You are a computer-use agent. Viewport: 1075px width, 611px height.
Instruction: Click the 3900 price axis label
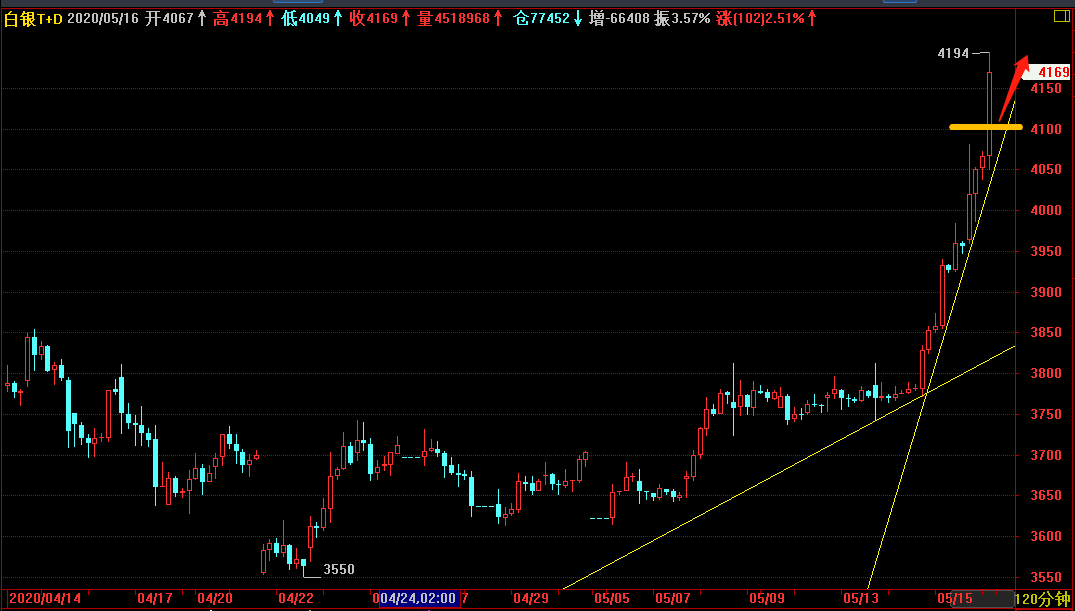[x=1046, y=292]
